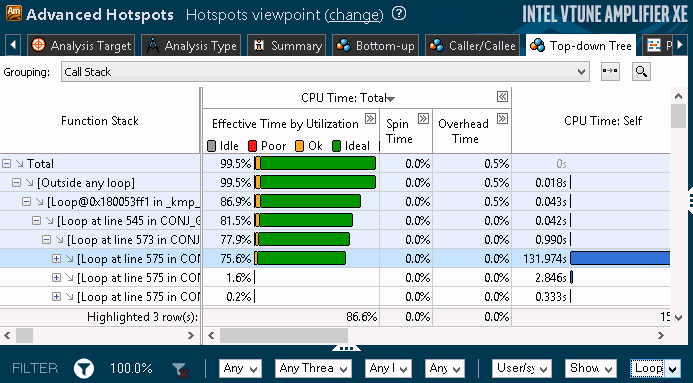Switch to the Bottom-up tab
Screen dimensions: 693x383
tap(375, 46)
